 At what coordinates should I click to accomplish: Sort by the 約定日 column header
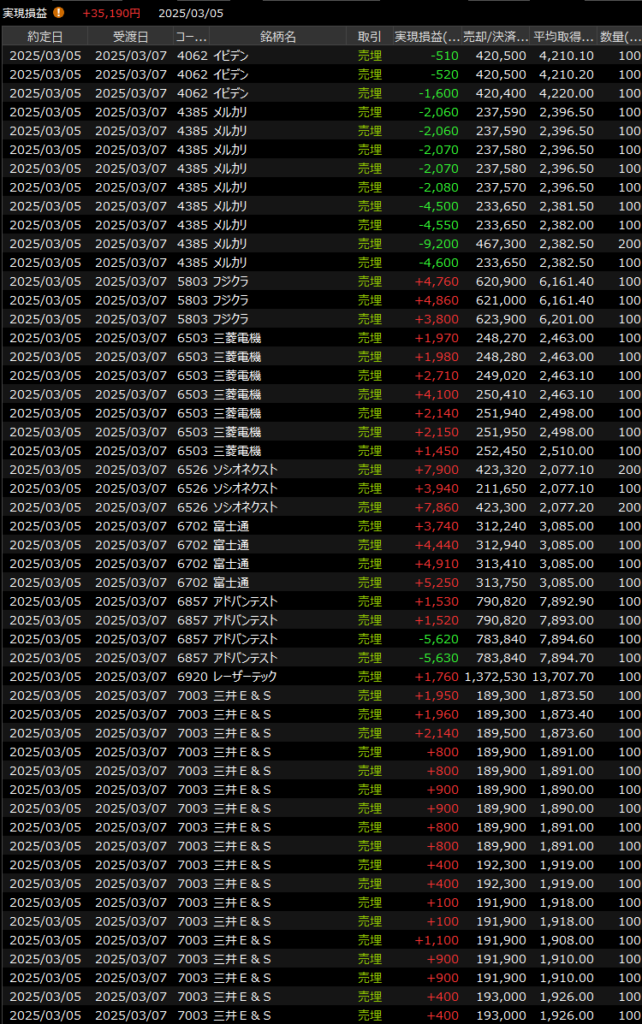pyautogui.click(x=44, y=36)
